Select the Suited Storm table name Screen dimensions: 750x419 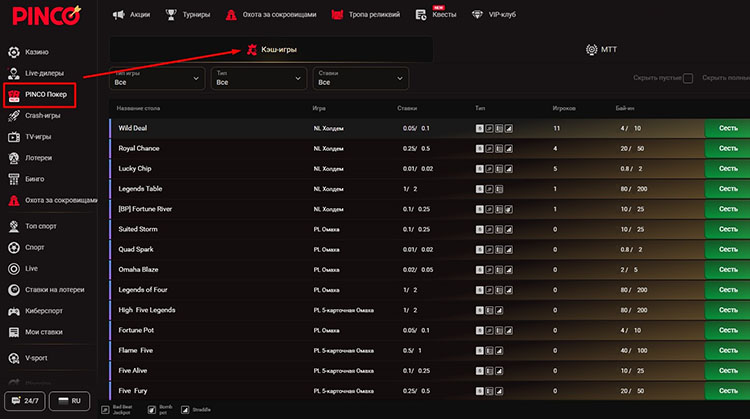coord(138,229)
